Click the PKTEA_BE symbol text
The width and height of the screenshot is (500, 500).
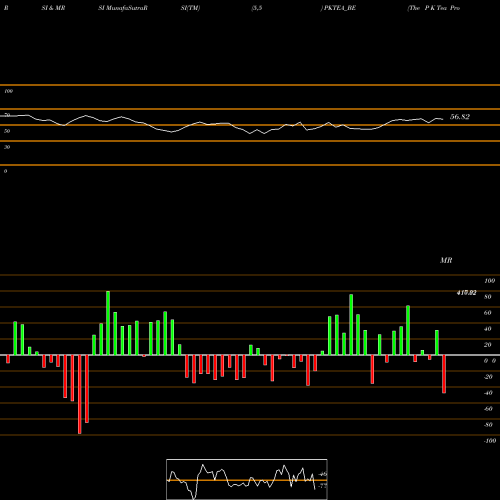point(340,8)
